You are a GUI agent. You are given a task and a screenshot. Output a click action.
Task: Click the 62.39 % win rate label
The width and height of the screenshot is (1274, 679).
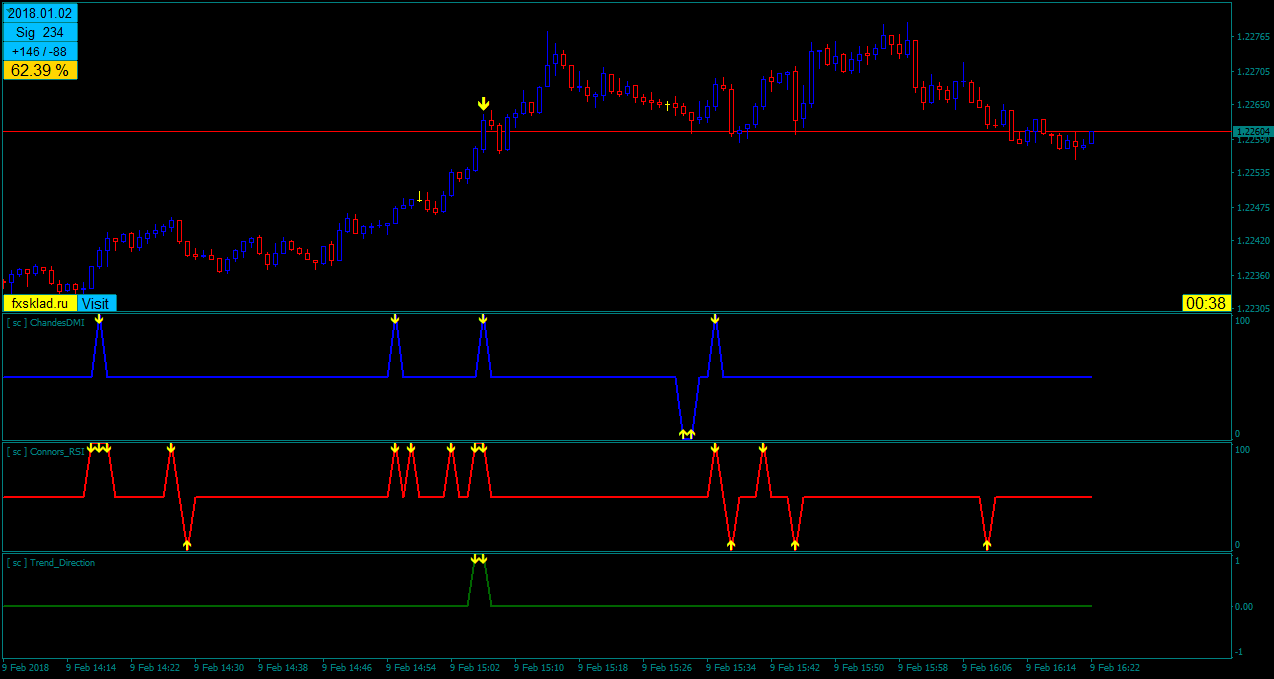pyautogui.click(x=40, y=70)
